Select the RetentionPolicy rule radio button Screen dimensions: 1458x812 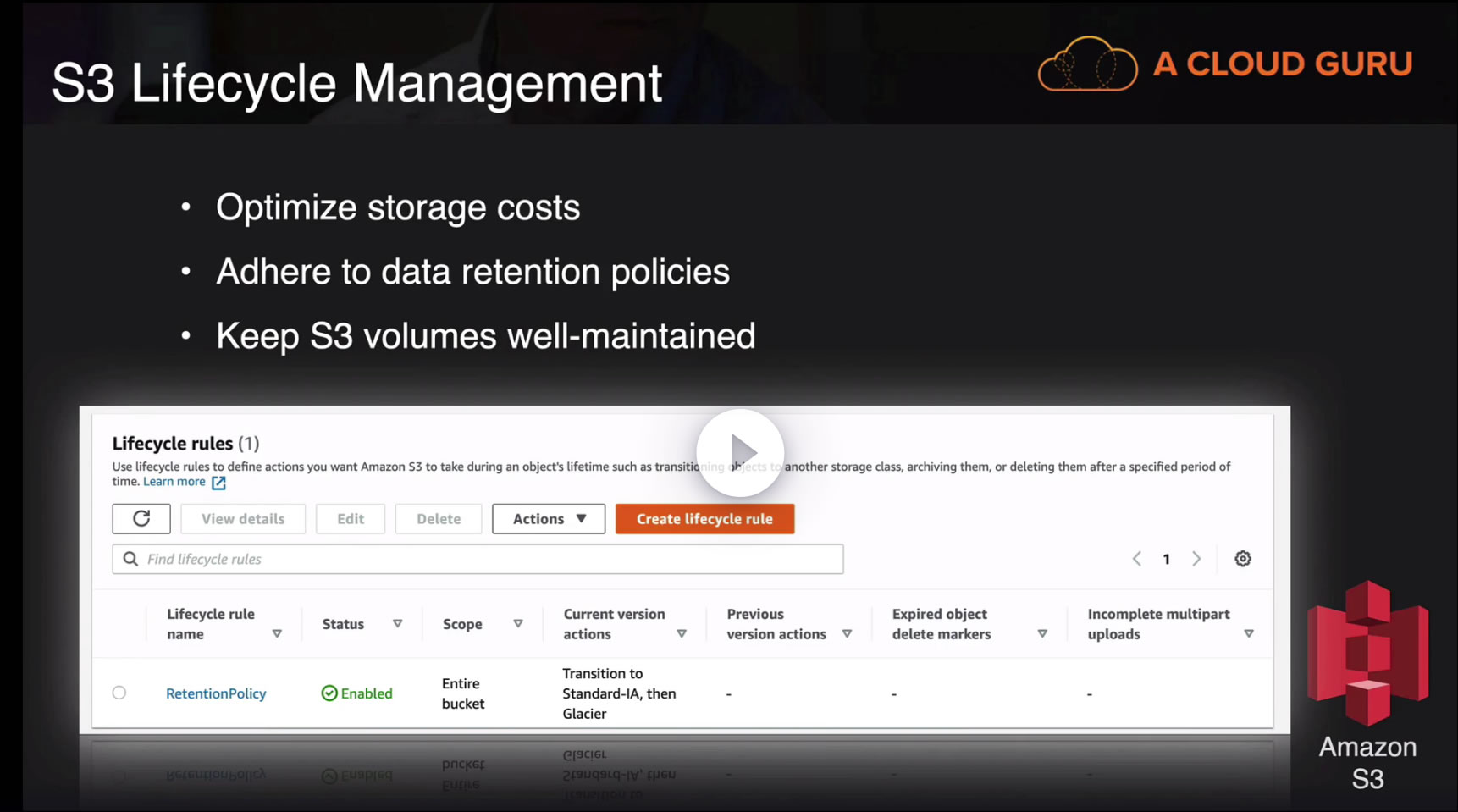pyautogui.click(x=119, y=693)
